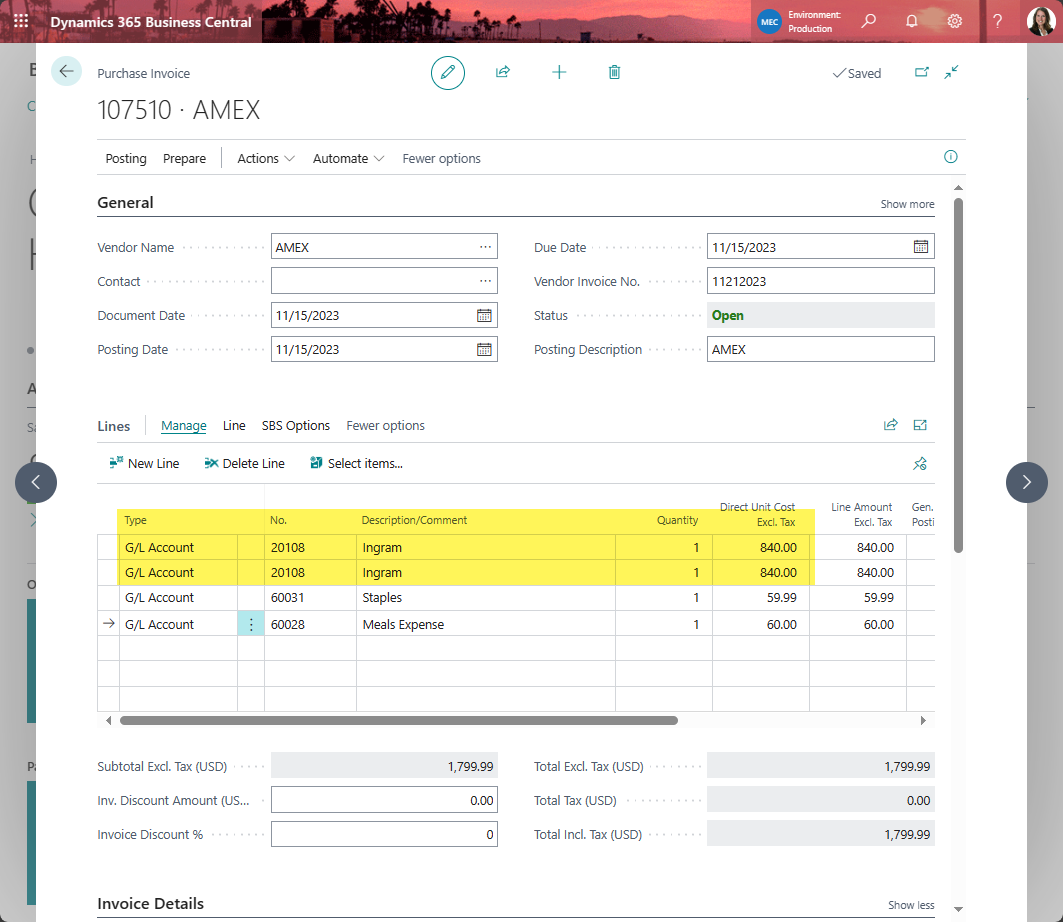Viewport: 1063px width, 922px height.
Task: Click the search magnifier icon in header
Action: click(868, 21)
